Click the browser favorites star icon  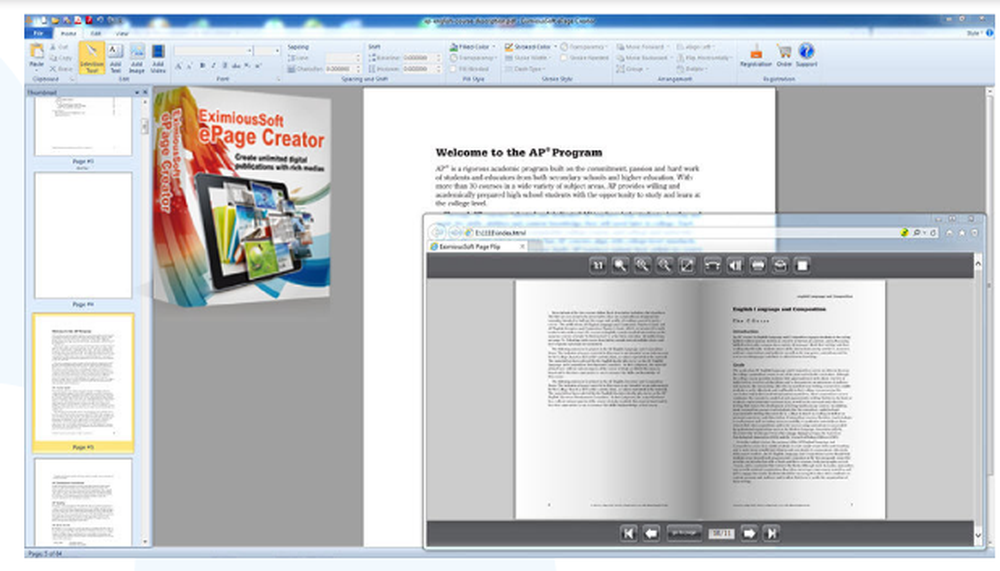(962, 233)
